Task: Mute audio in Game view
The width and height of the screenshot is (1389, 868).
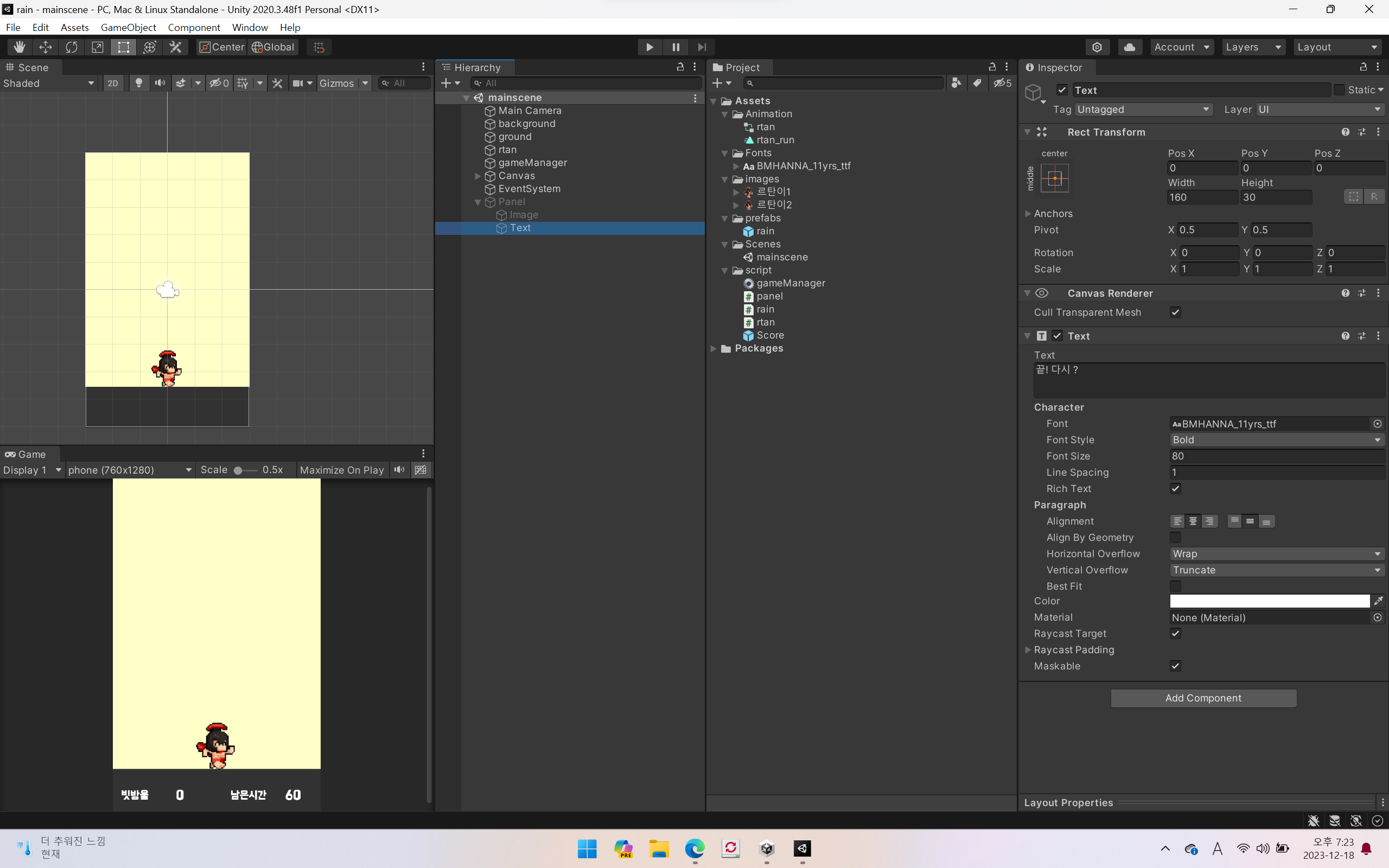Action: [x=399, y=470]
